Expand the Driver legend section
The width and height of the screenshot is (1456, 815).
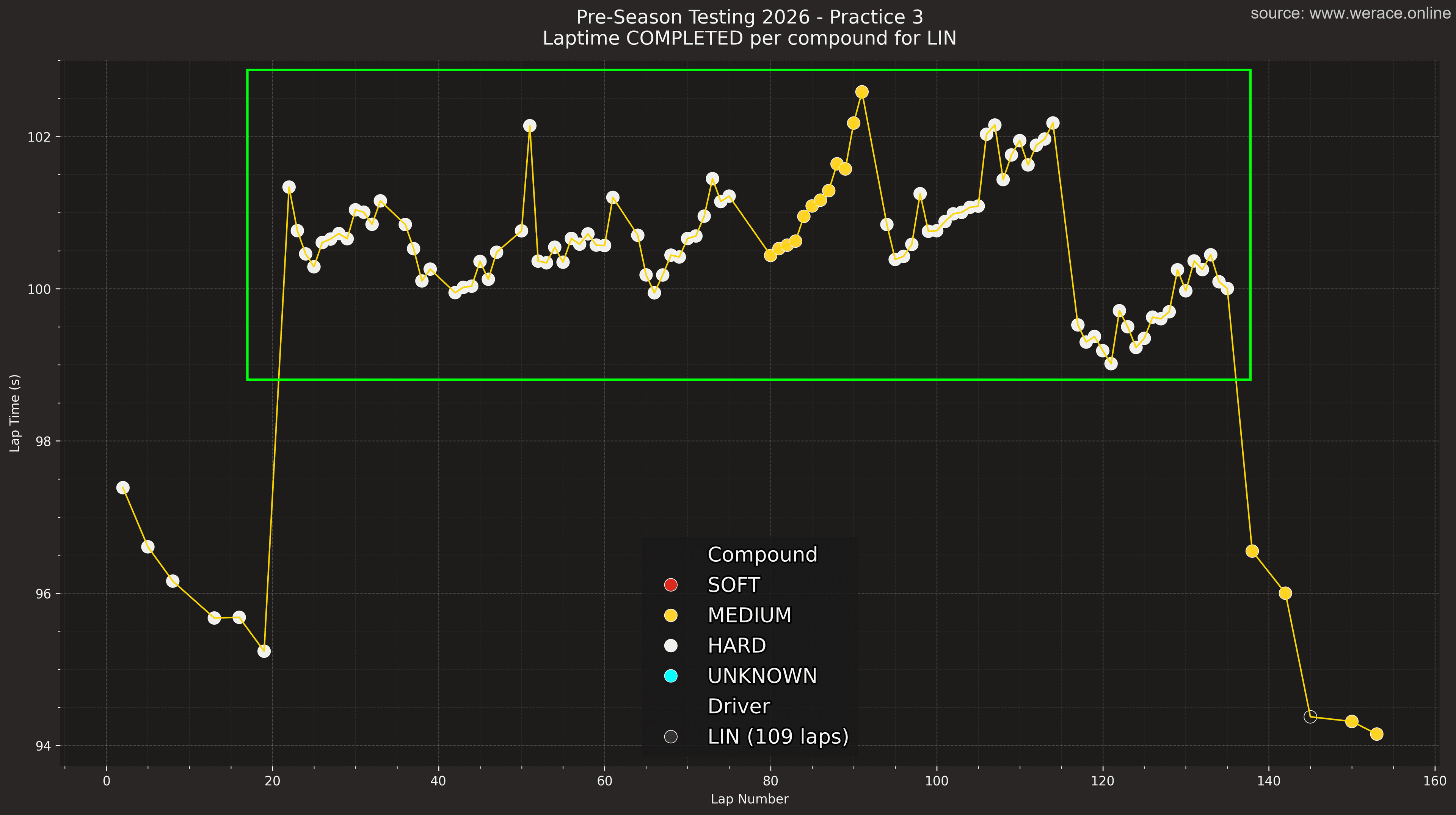coord(739,706)
